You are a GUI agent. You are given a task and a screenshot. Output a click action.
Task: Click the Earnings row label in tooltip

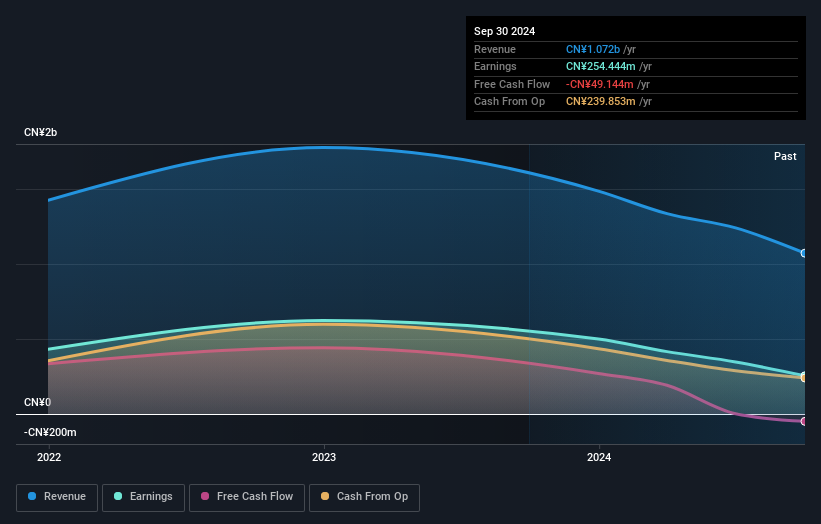pyautogui.click(x=495, y=66)
